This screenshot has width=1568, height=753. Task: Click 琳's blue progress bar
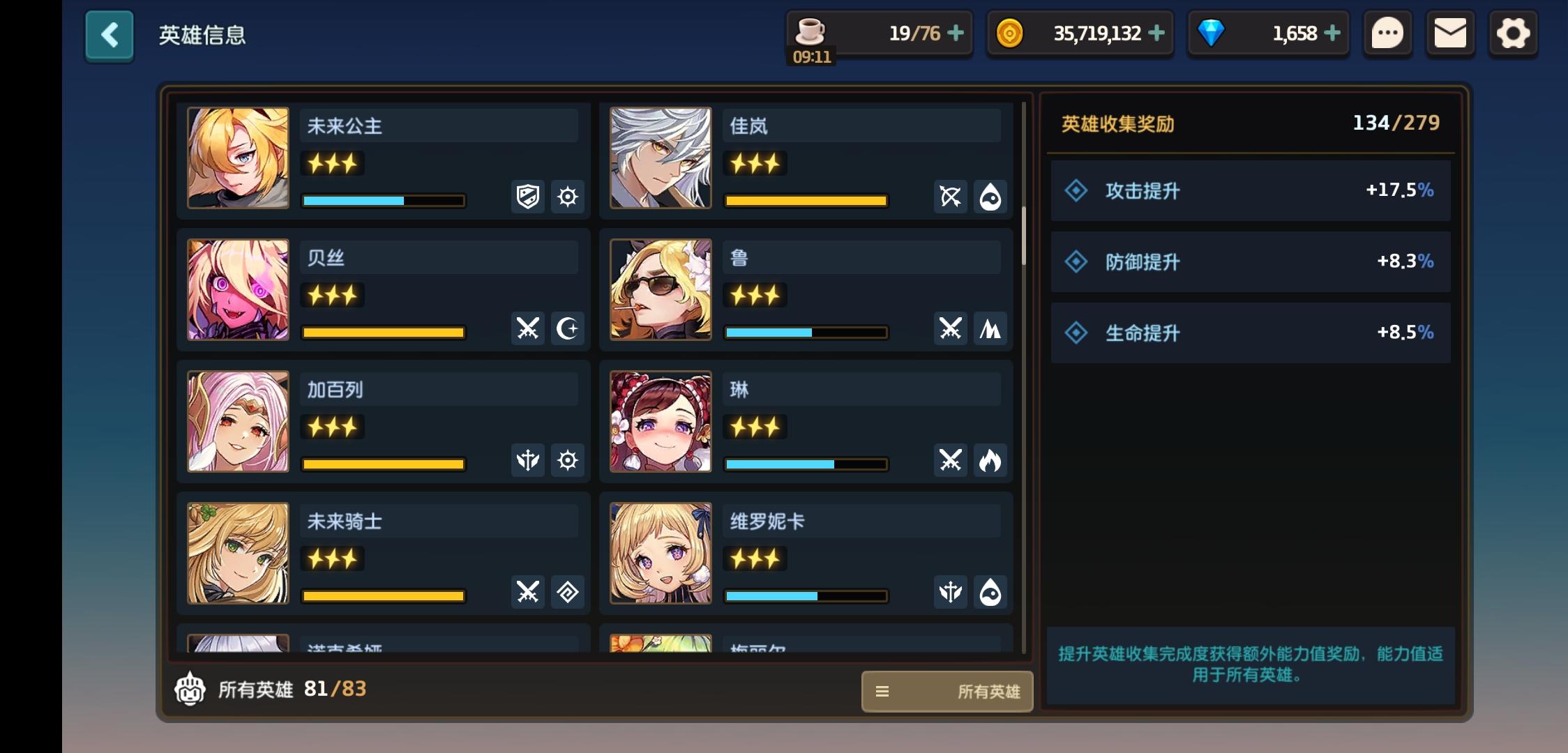tap(806, 464)
